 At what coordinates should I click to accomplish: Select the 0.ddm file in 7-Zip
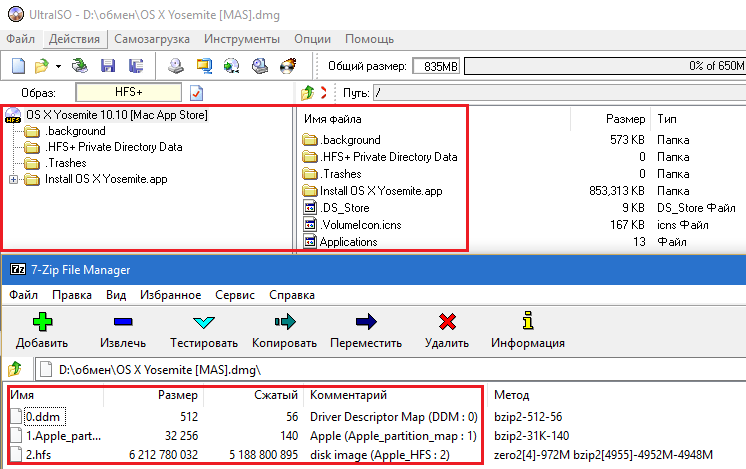(x=43, y=417)
